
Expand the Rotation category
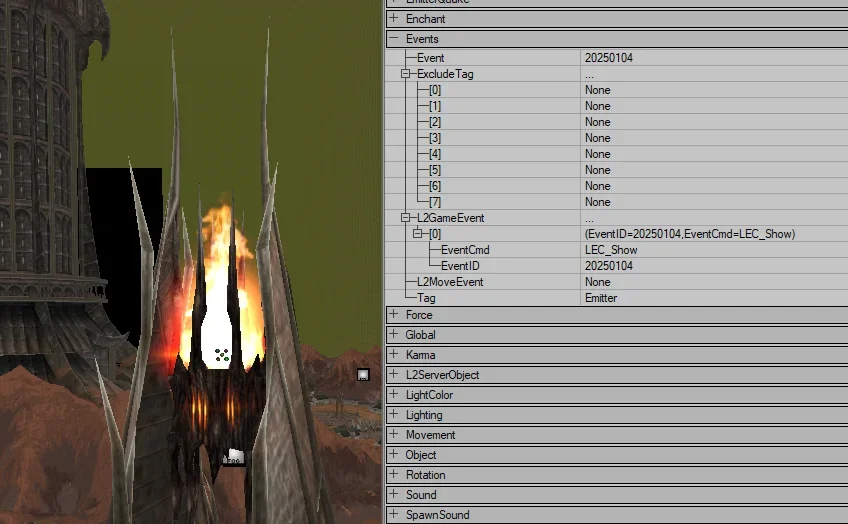pos(394,474)
